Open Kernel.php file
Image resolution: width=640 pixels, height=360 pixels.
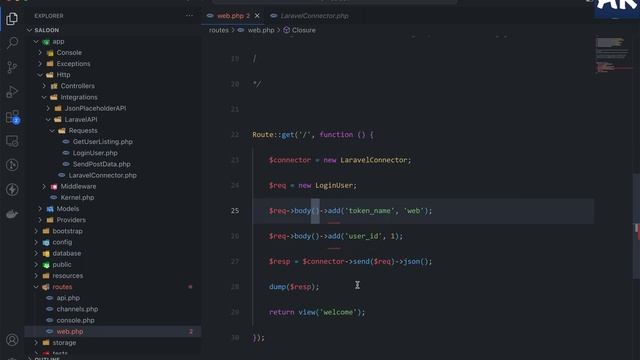pos(77,197)
